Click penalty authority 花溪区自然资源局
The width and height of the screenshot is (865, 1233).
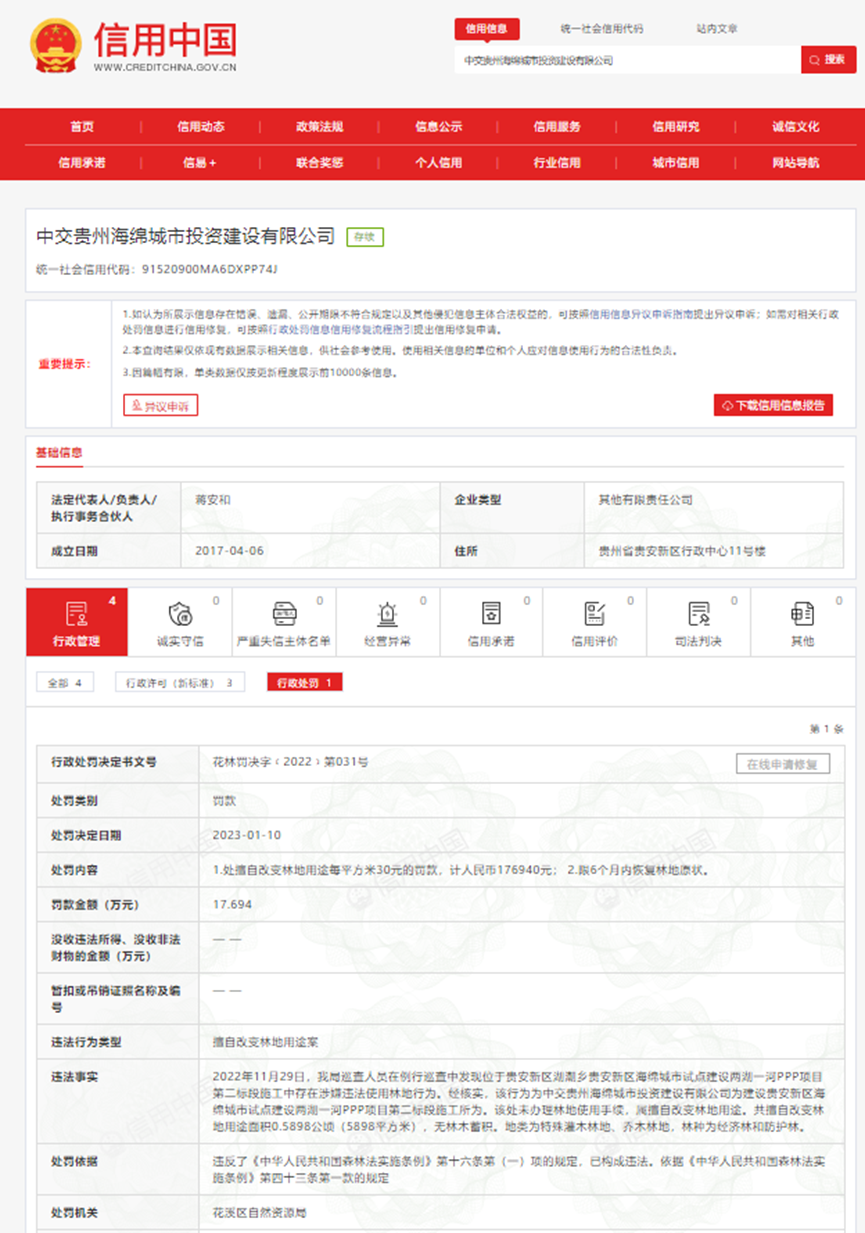[260, 1212]
